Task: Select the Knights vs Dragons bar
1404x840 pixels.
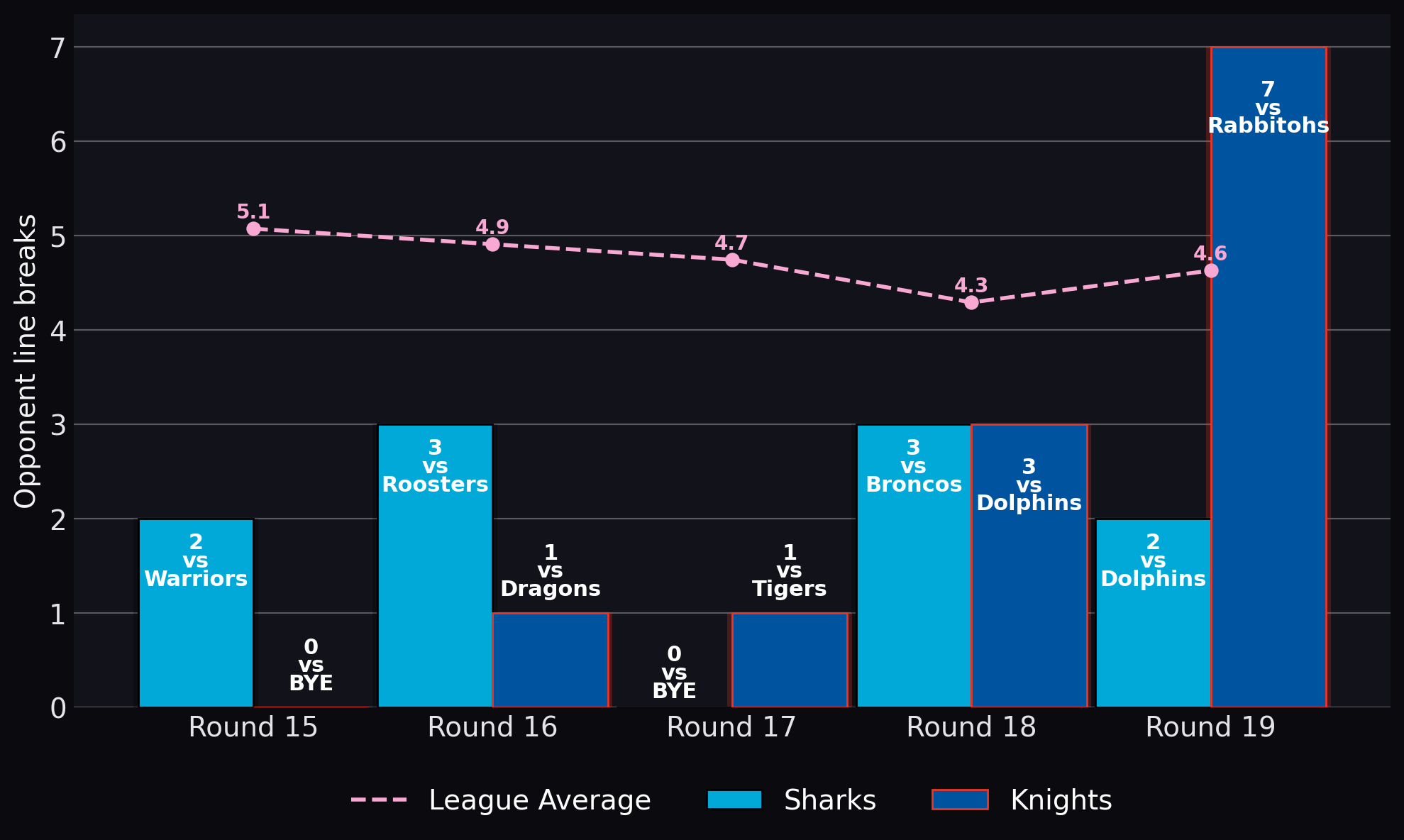Action: coord(551,660)
